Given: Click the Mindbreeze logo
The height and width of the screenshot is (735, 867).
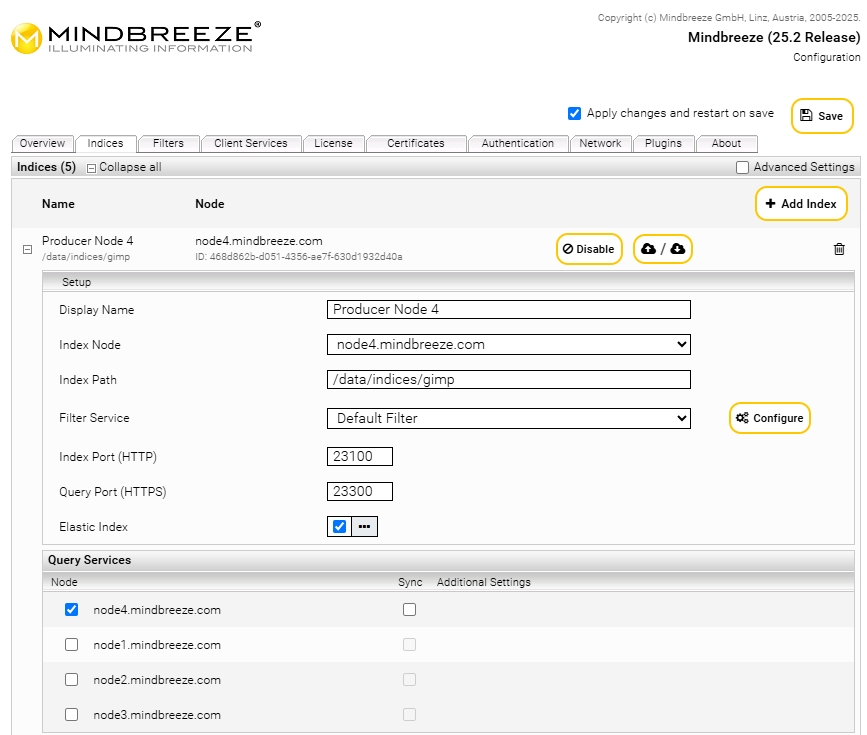Looking at the screenshot, I should click(x=136, y=38).
